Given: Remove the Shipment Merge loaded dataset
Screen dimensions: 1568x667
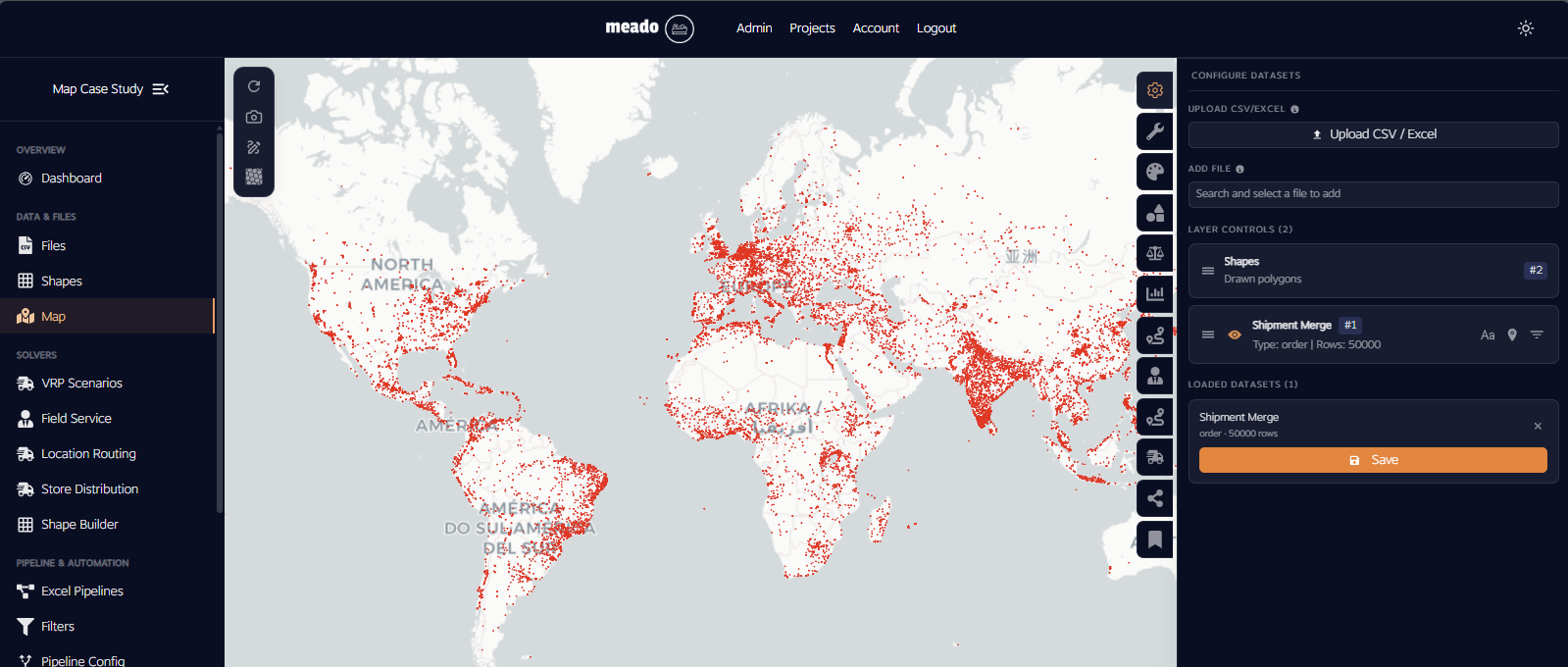Looking at the screenshot, I should 1538,426.
